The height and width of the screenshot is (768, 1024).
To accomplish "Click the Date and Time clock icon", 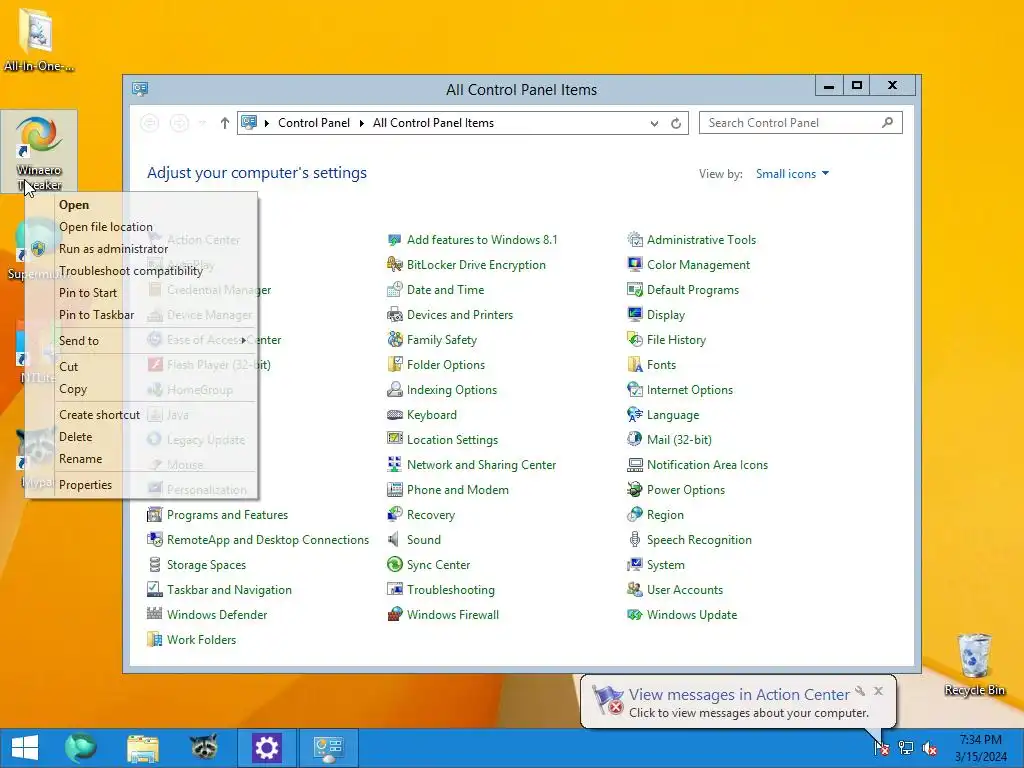I will pos(394,289).
